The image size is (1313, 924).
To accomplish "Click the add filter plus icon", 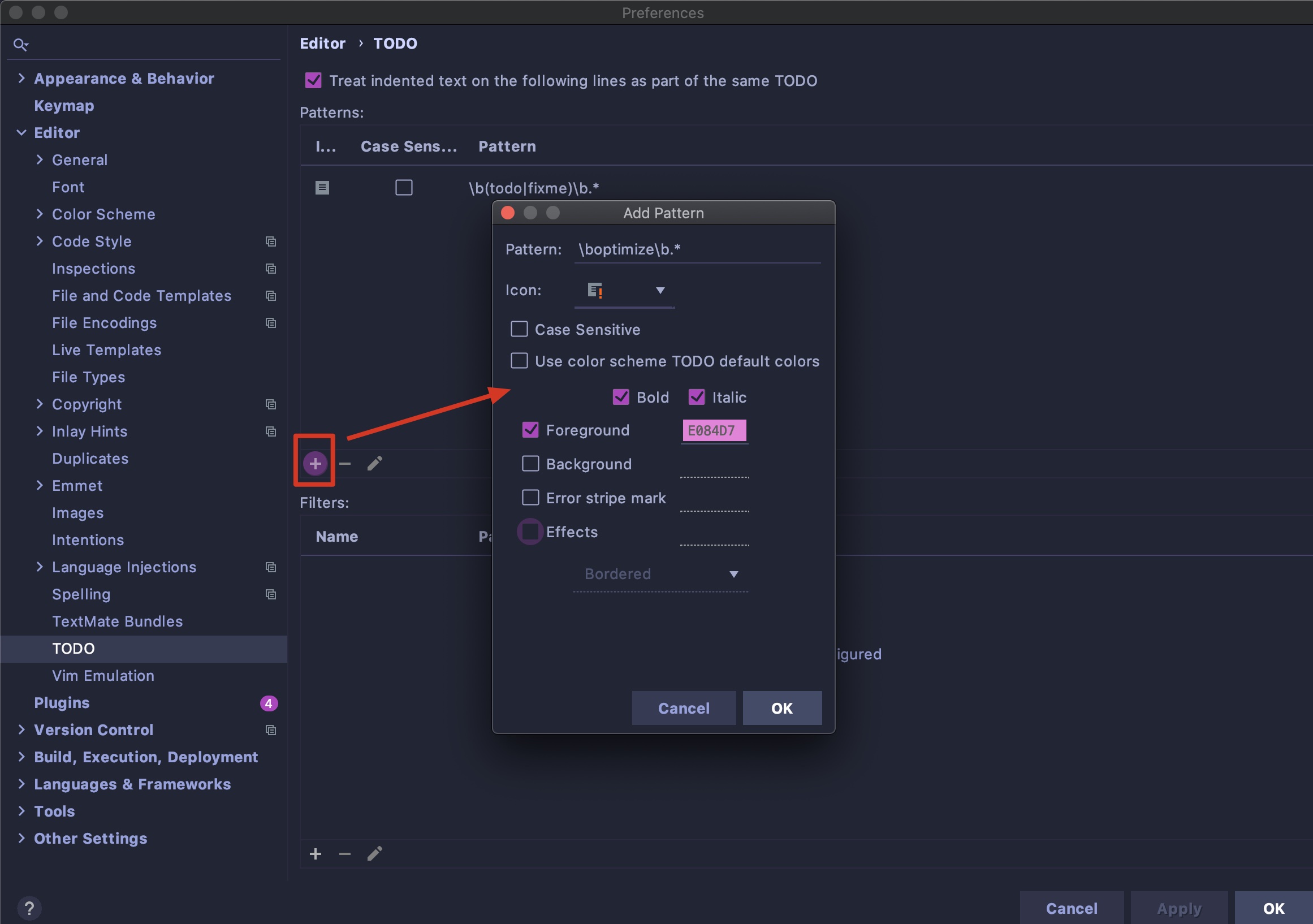I will click(x=315, y=854).
